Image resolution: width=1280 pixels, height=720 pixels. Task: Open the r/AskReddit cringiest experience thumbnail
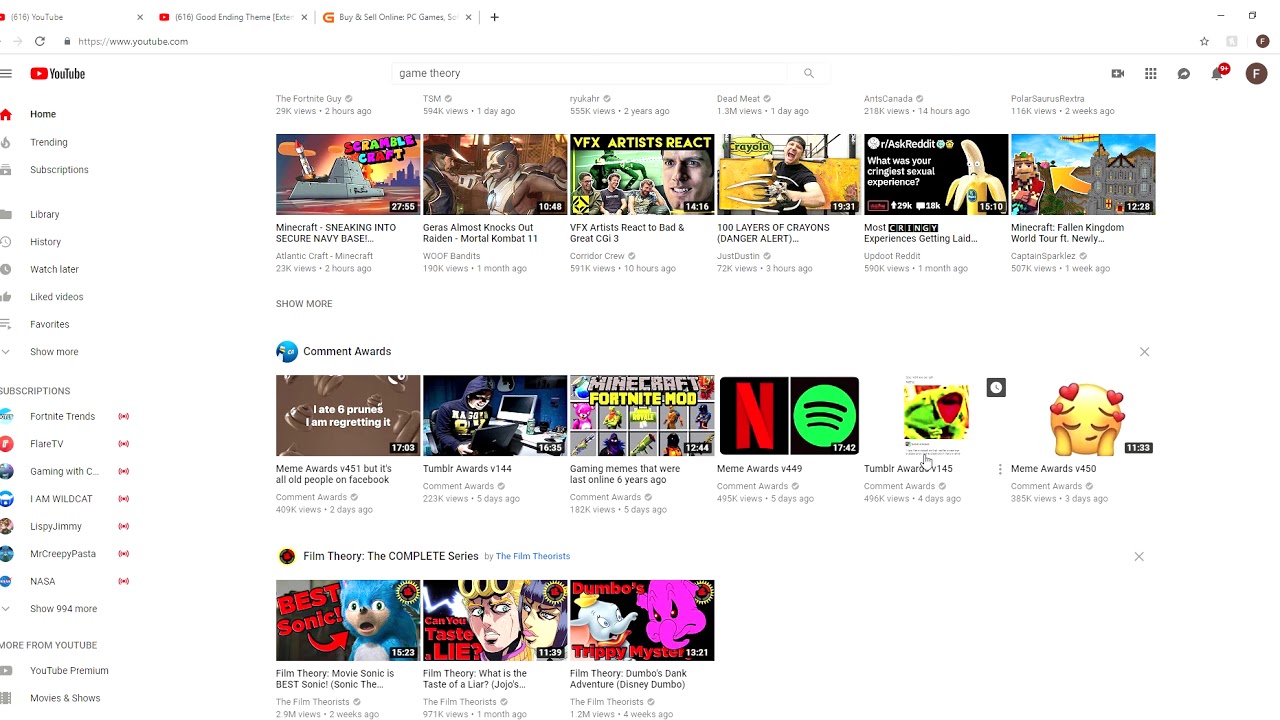pos(936,174)
